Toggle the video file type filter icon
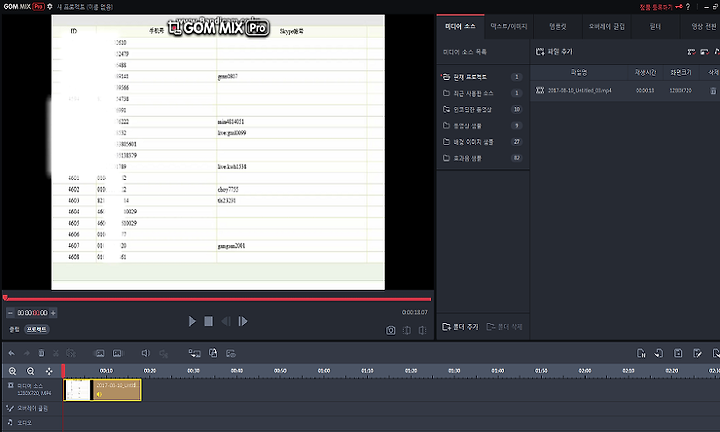This screenshot has width=720, height=432. click(691, 52)
